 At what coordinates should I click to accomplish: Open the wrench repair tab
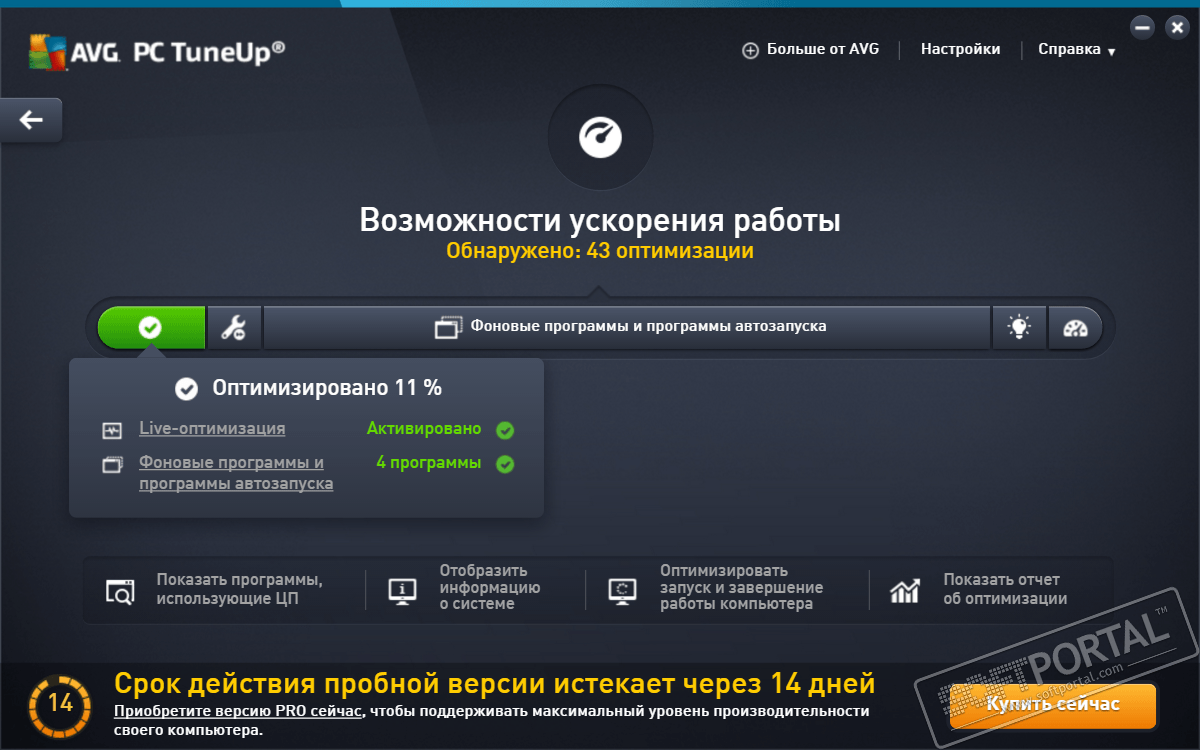tap(234, 327)
